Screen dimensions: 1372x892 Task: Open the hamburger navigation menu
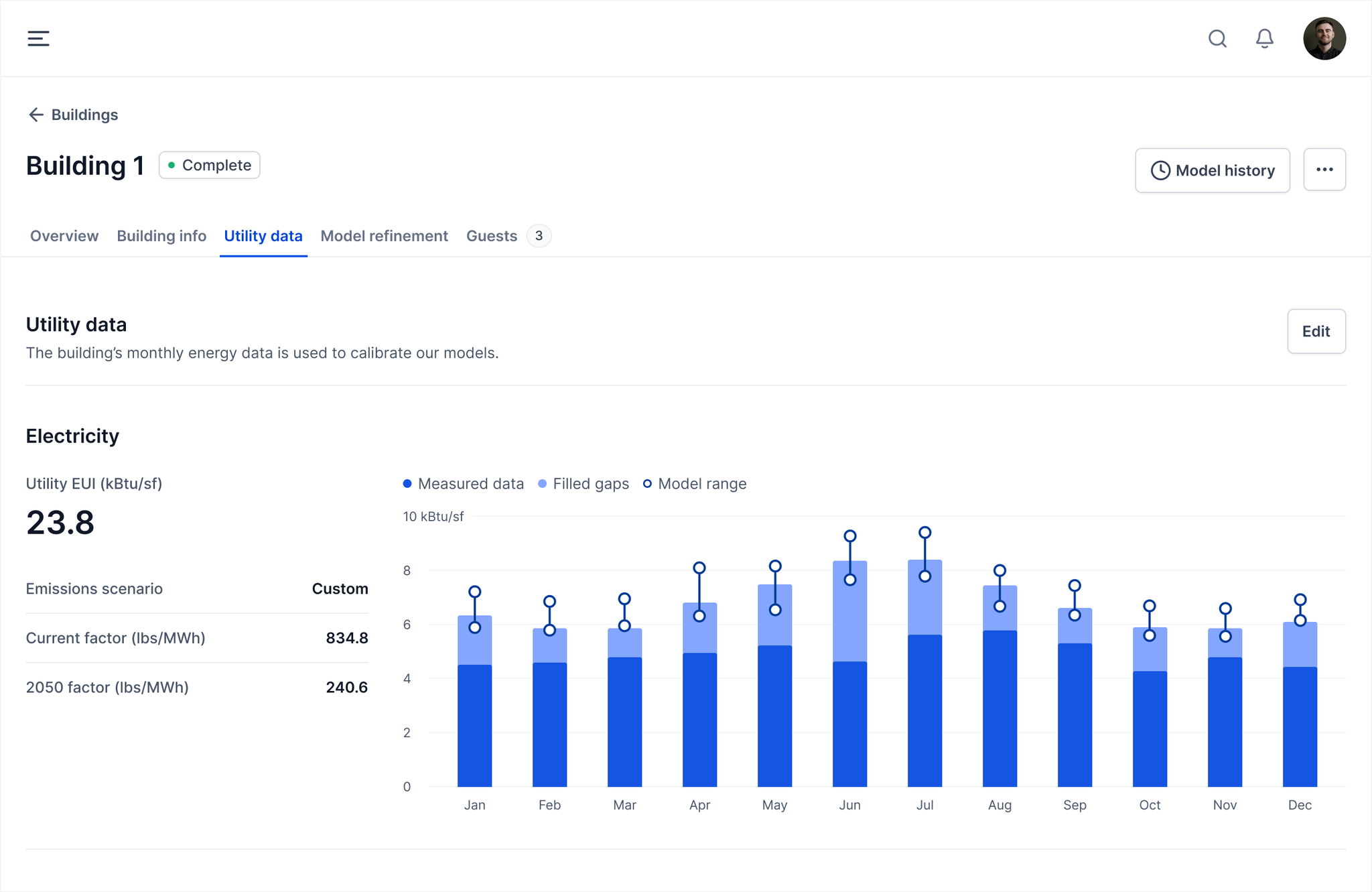pyautogui.click(x=38, y=38)
